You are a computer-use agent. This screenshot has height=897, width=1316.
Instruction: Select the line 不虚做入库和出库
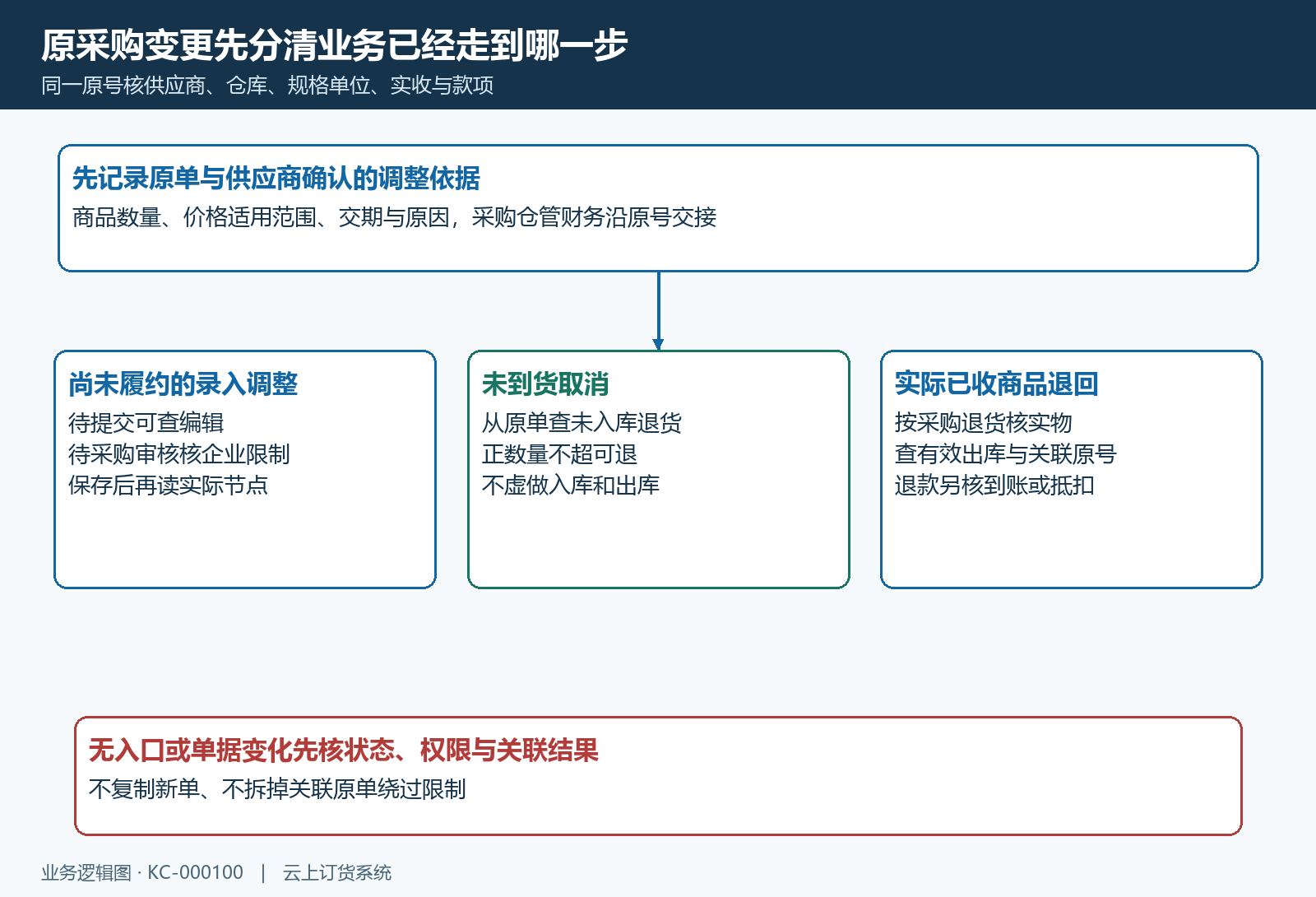pos(571,486)
